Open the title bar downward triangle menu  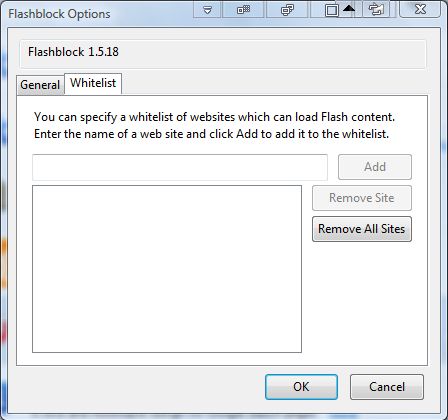point(207,10)
